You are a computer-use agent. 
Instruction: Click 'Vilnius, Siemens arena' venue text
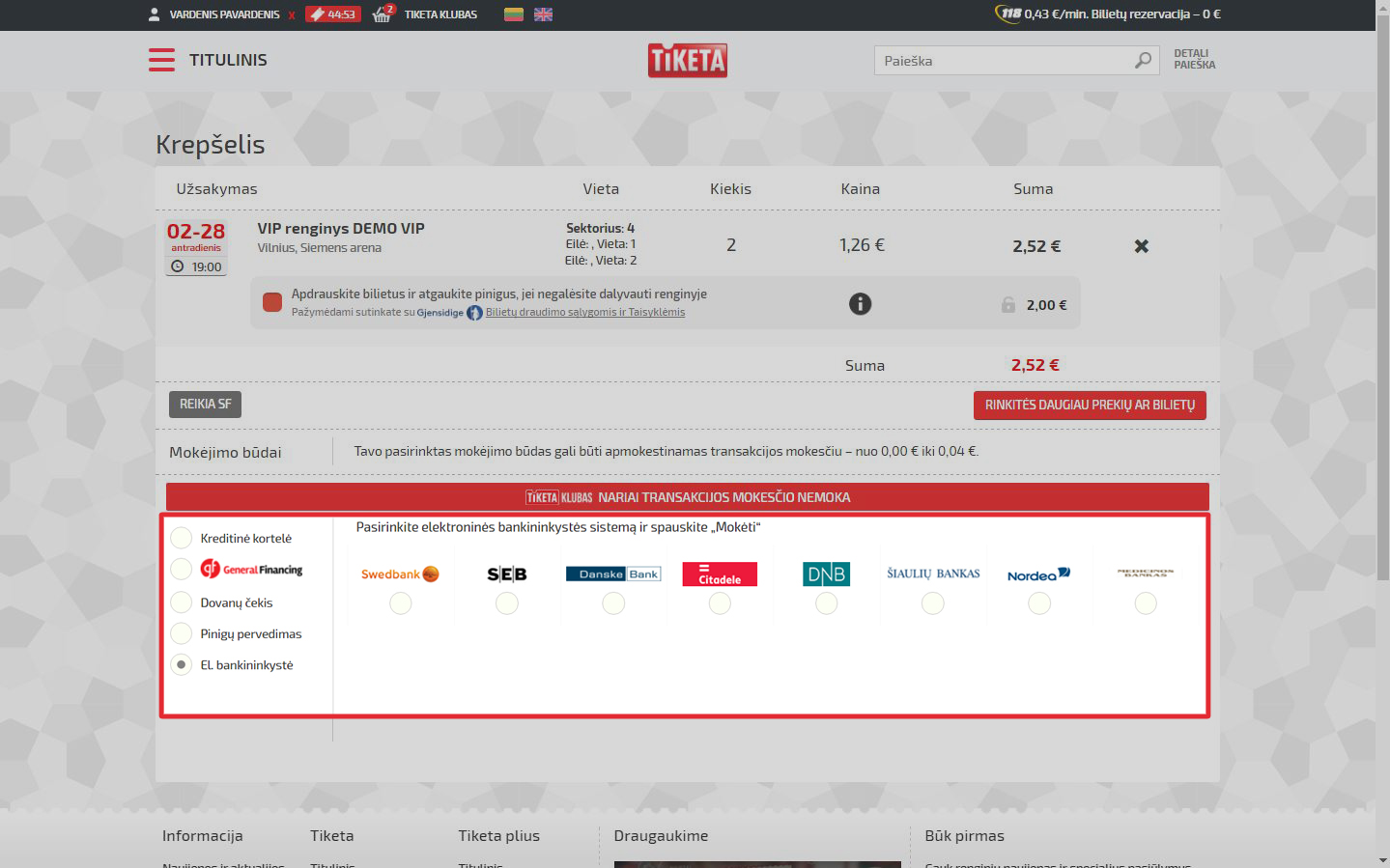click(x=320, y=248)
